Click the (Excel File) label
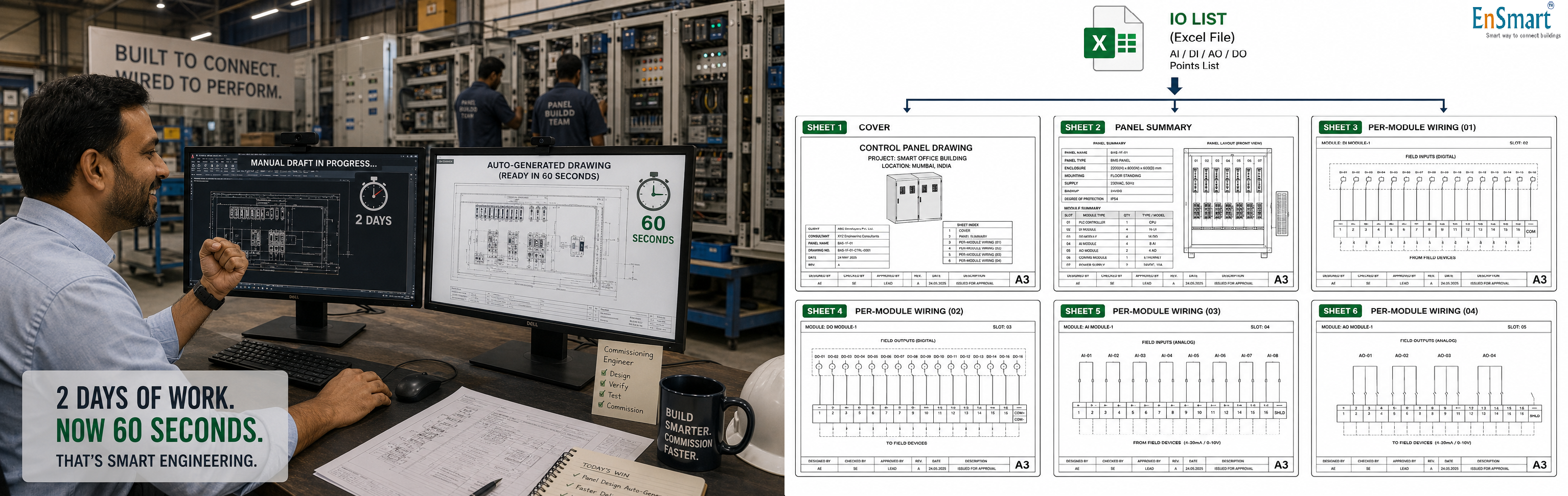Screen dimensions: 1568x496 [1202, 38]
